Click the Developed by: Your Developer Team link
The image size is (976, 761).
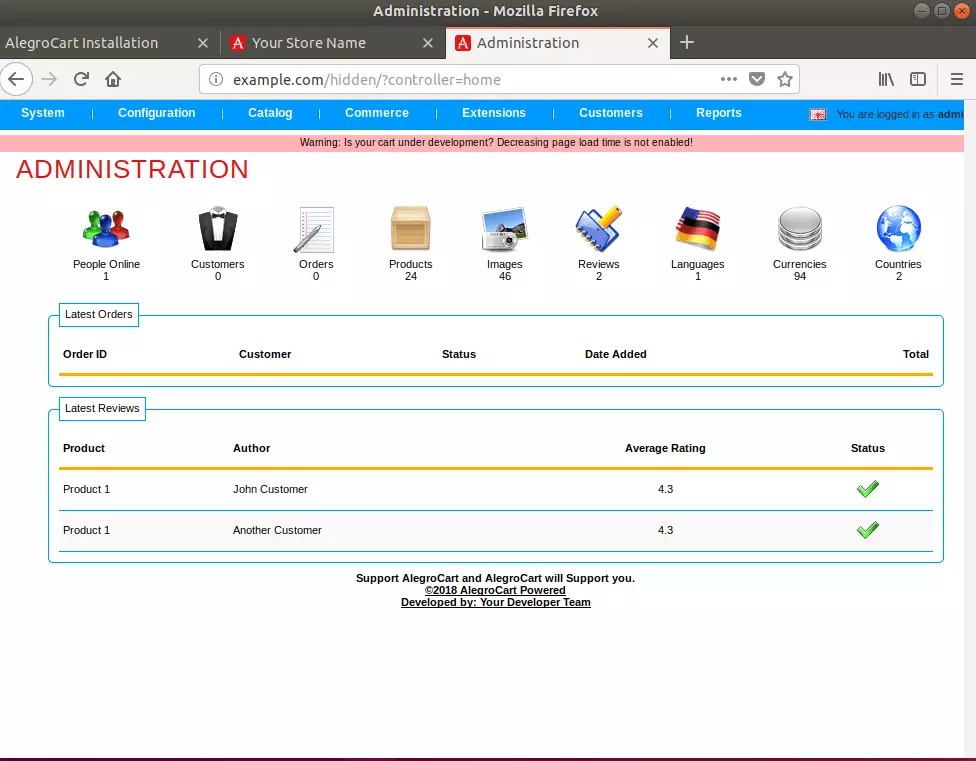pyautogui.click(x=495, y=602)
